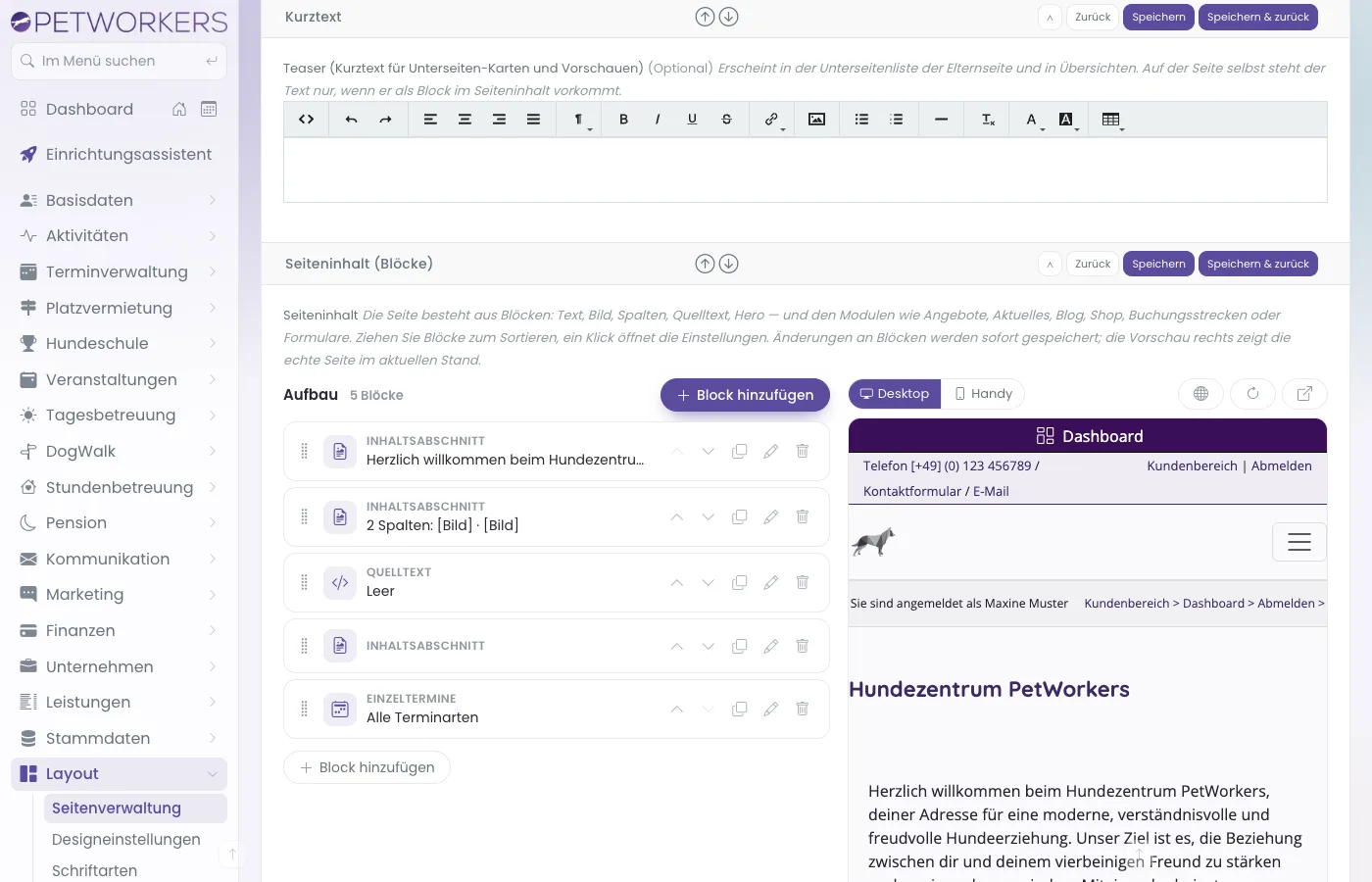The height and width of the screenshot is (882, 1372).
Task: Open the background color dropdown
Action: (1068, 120)
